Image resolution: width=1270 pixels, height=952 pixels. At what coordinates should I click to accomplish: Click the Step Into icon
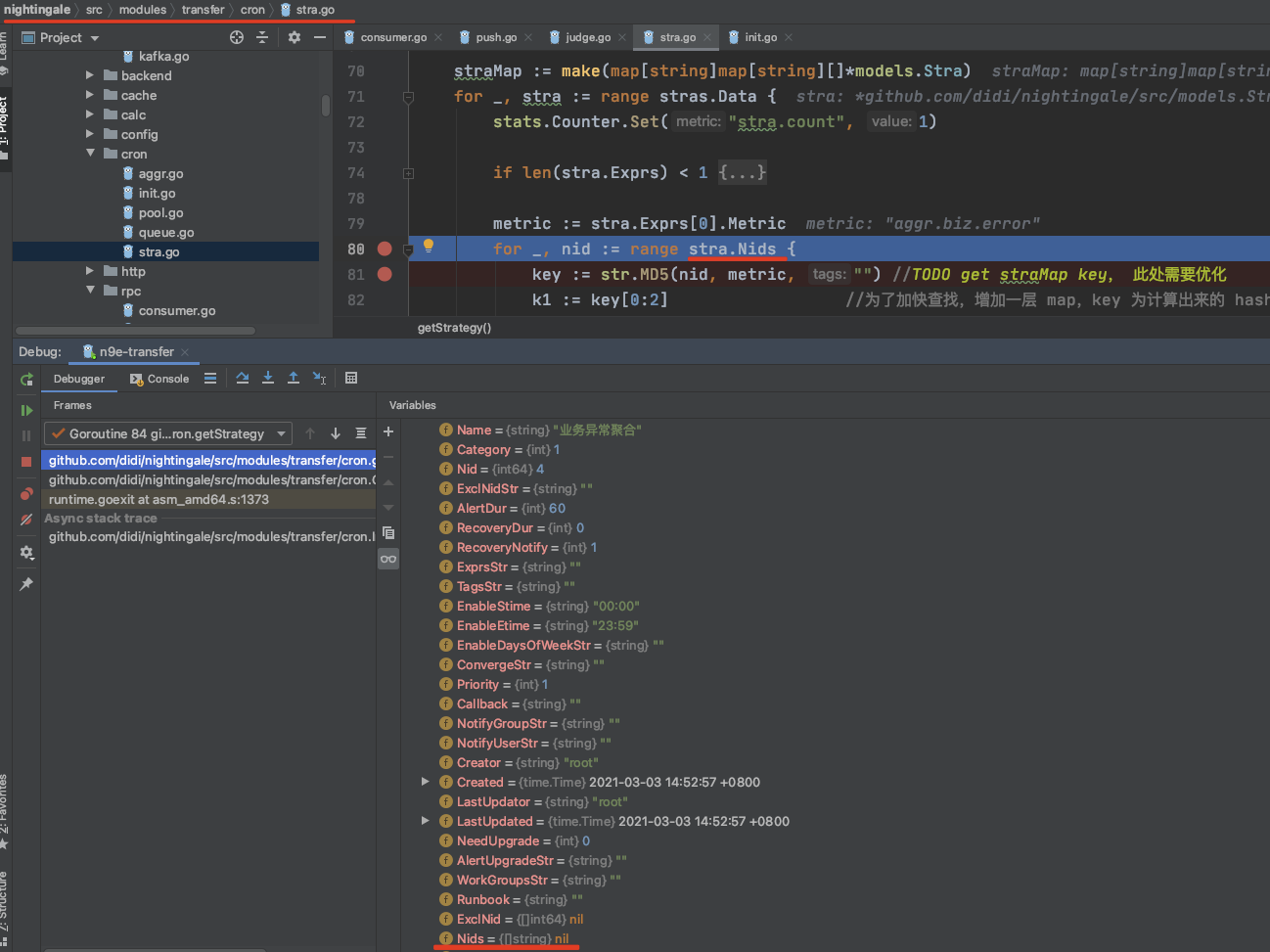pos(268,379)
